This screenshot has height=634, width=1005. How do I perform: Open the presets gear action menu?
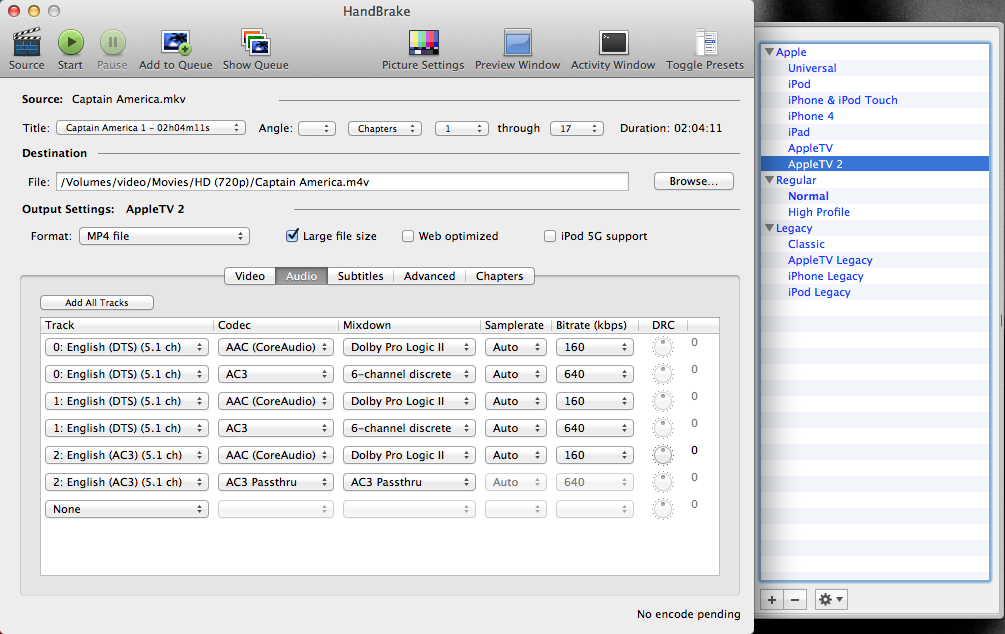(831, 600)
